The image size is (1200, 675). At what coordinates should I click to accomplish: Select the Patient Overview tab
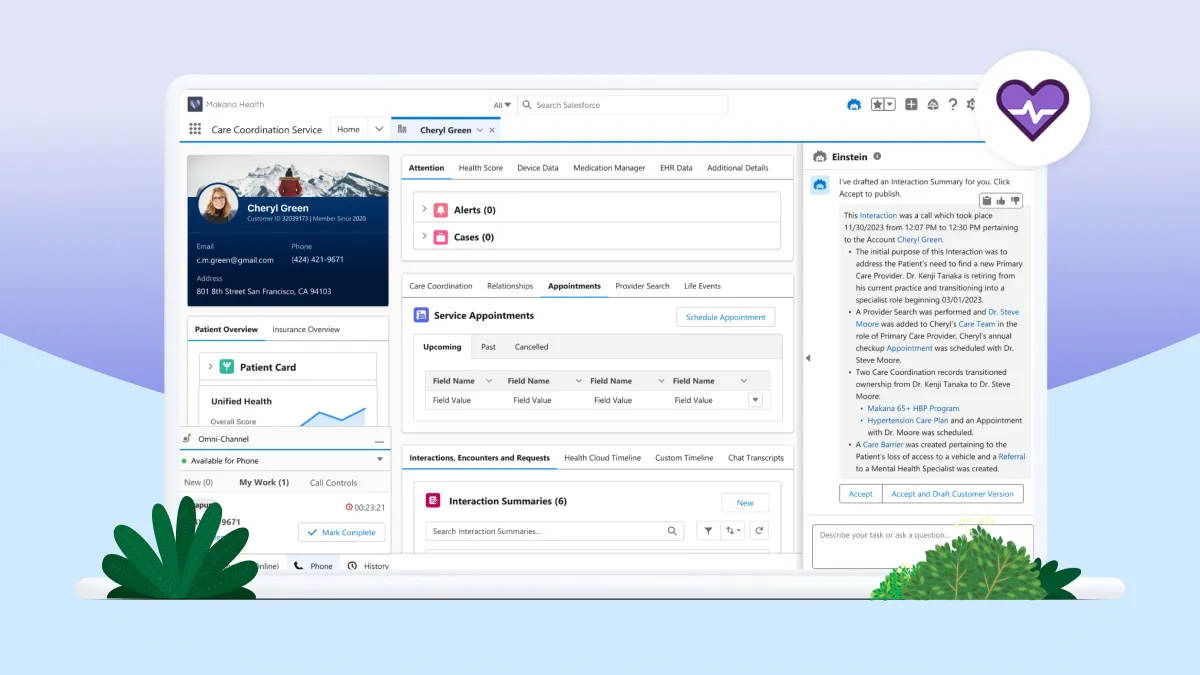[226, 329]
